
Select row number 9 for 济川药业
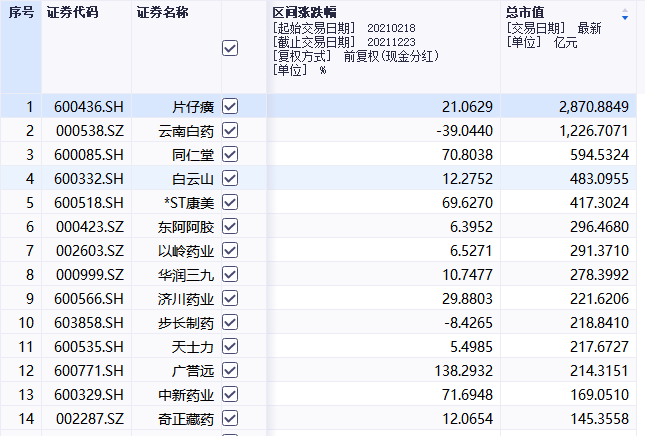[30, 299]
